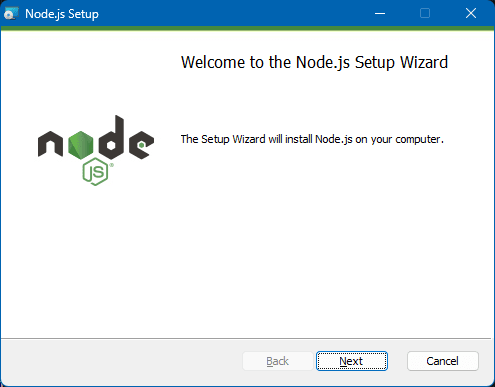Click the 'The Setup Wizard will install Node.js' text
This screenshot has width=495, height=387.
click(x=312, y=139)
